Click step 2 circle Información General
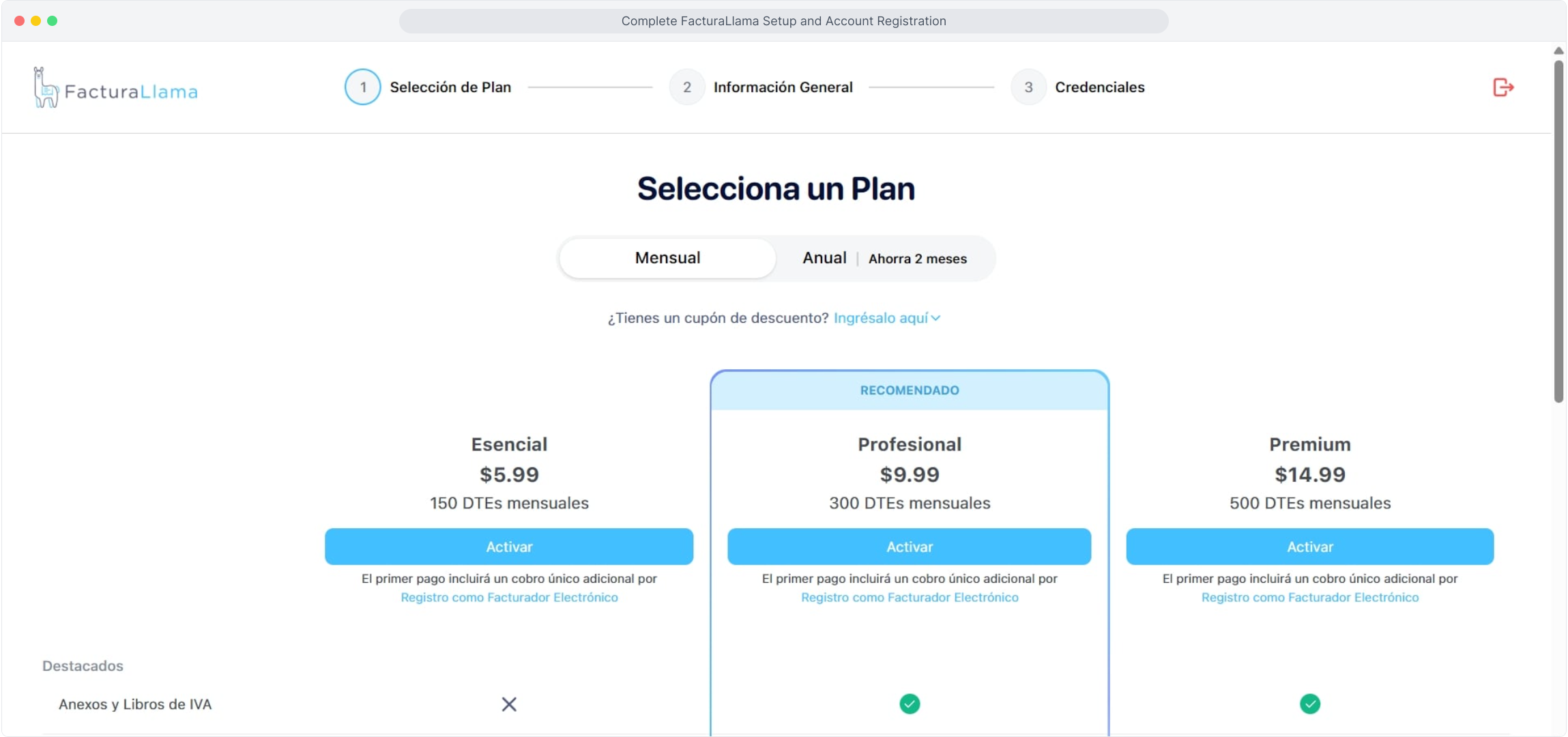 (686, 87)
